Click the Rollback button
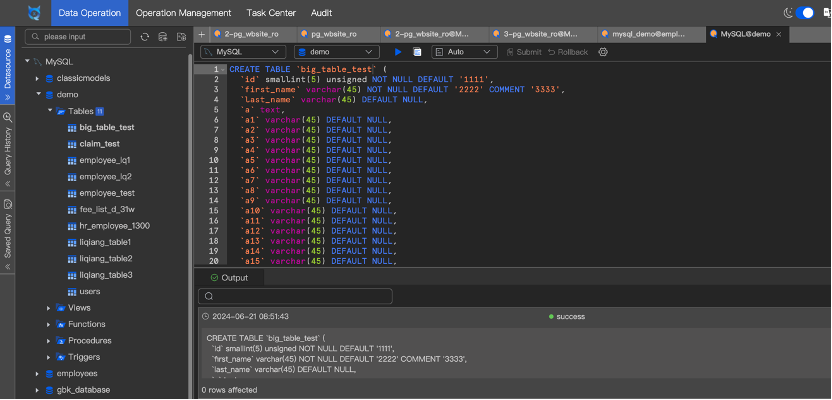Image resolution: width=832 pixels, height=400 pixels. (x=566, y=51)
